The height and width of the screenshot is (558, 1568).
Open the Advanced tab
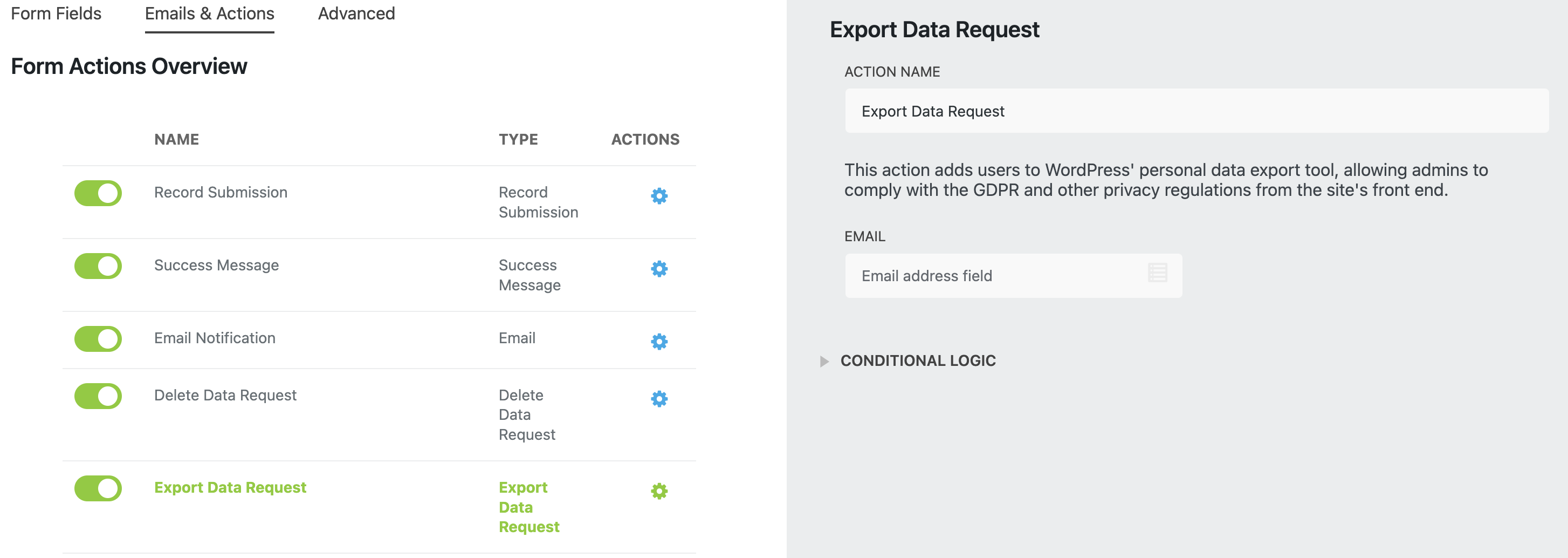point(356,13)
